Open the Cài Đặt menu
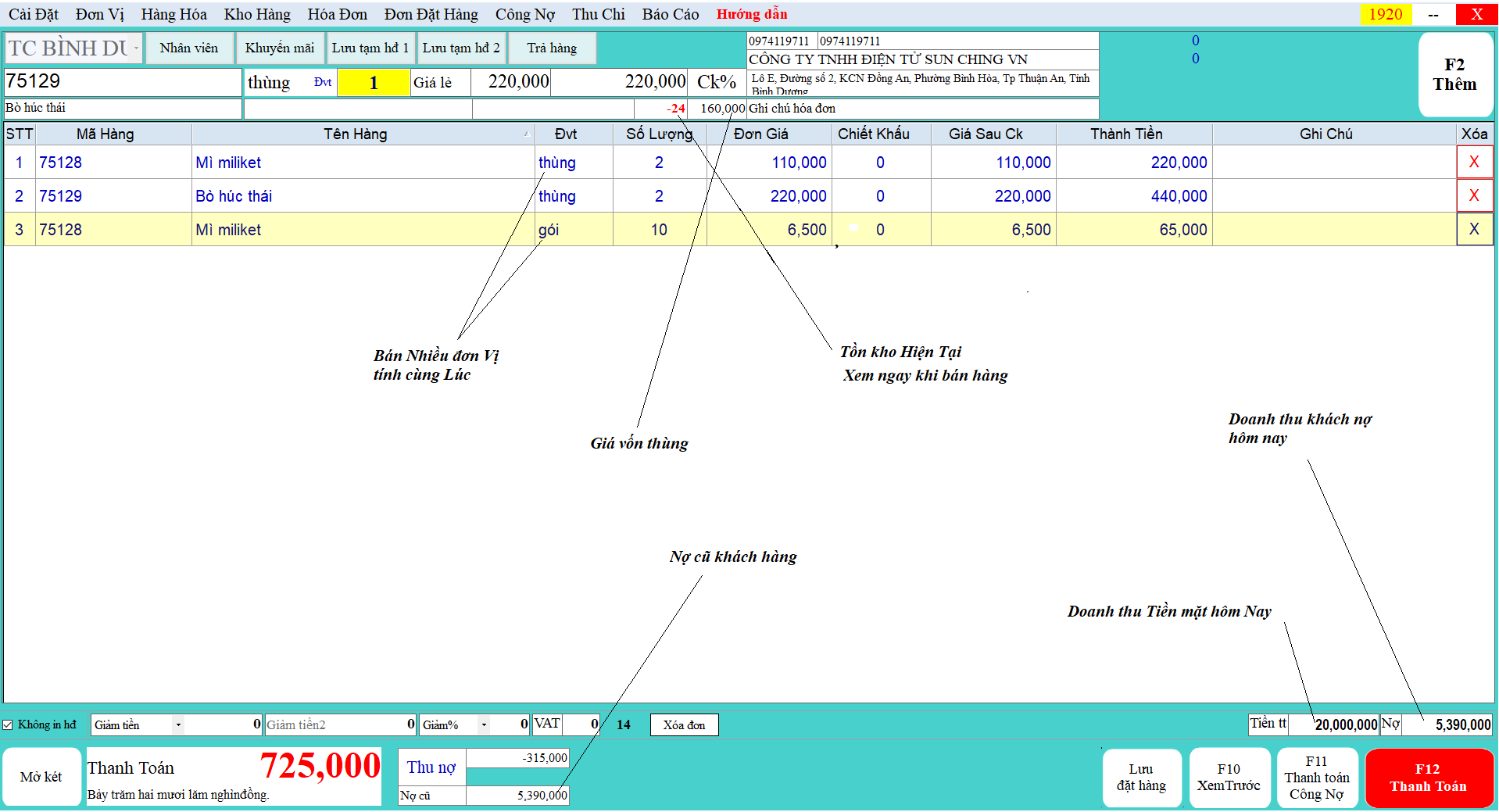The width and height of the screenshot is (1499, 812). 34,14
